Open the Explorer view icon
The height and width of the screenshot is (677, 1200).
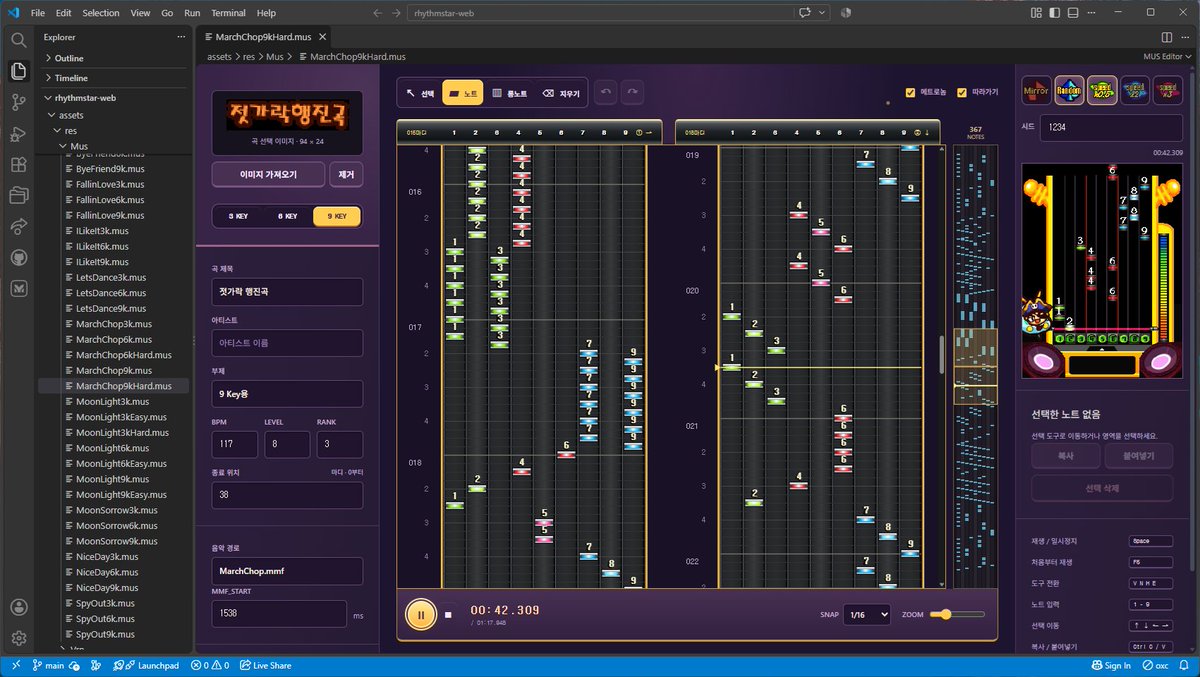[x=18, y=71]
